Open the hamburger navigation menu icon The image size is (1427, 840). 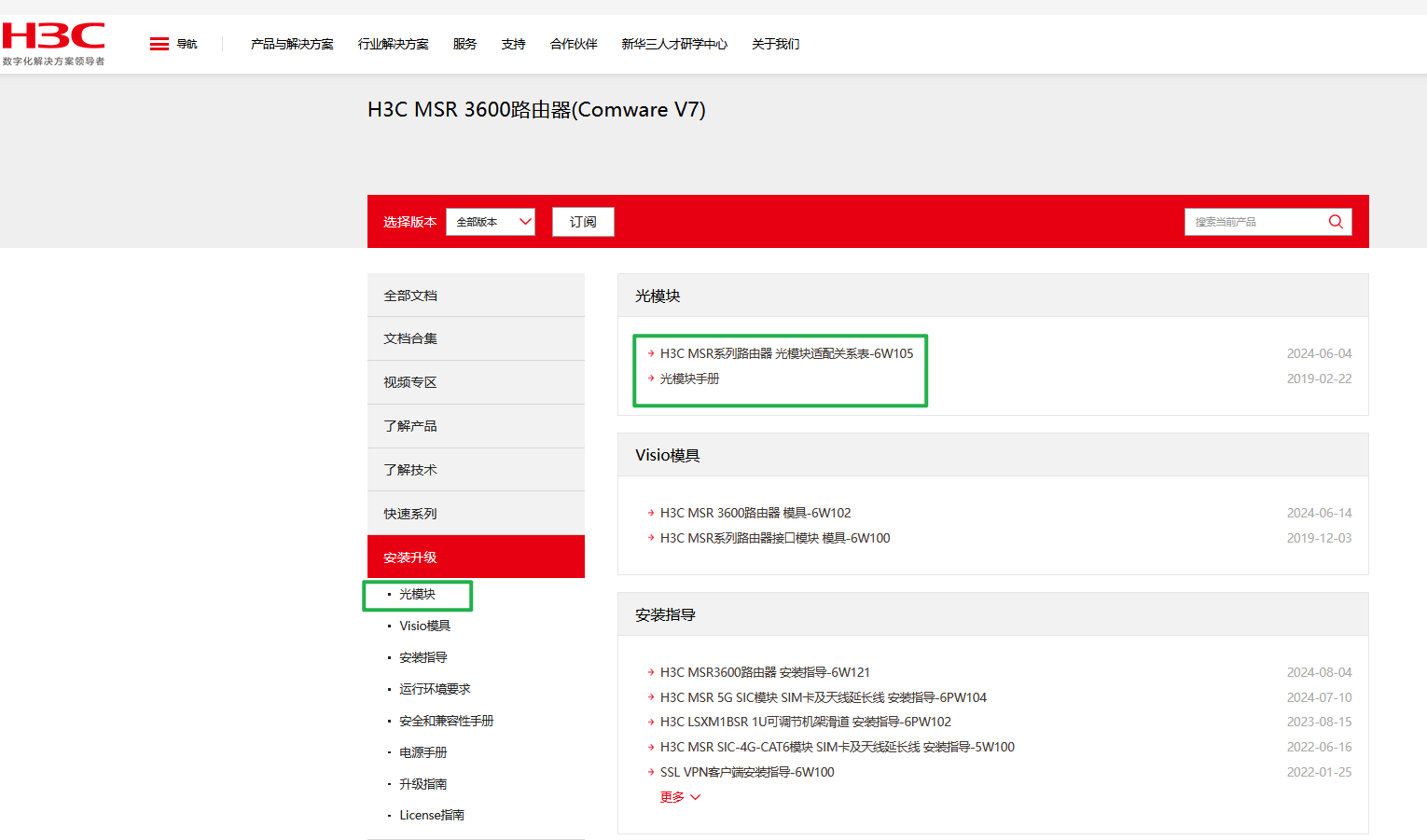(x=159, y=44)
